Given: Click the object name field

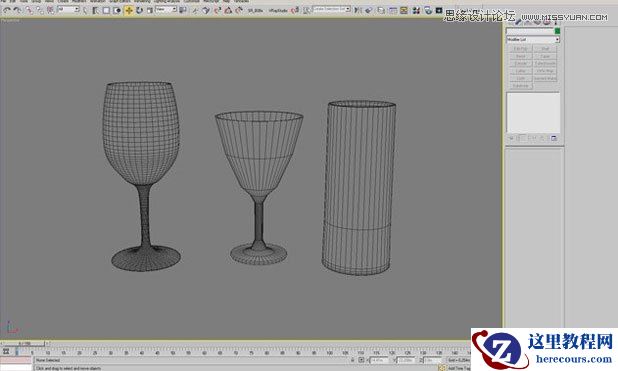Looking at the screenshot, I should pyautogui.click(x=530, y=31).
